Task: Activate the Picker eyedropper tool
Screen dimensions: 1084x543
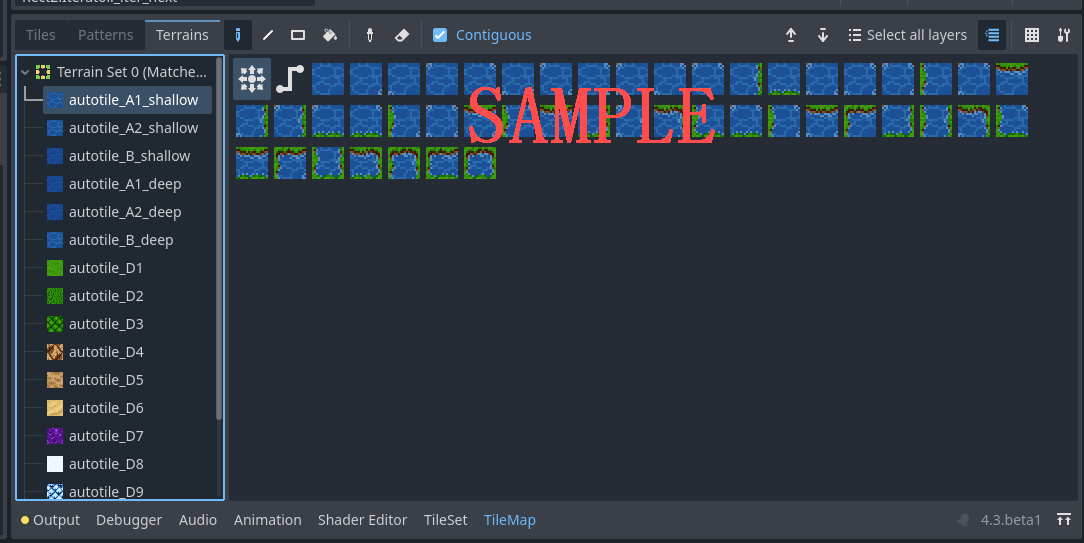Action: click(x=370, y=35)
